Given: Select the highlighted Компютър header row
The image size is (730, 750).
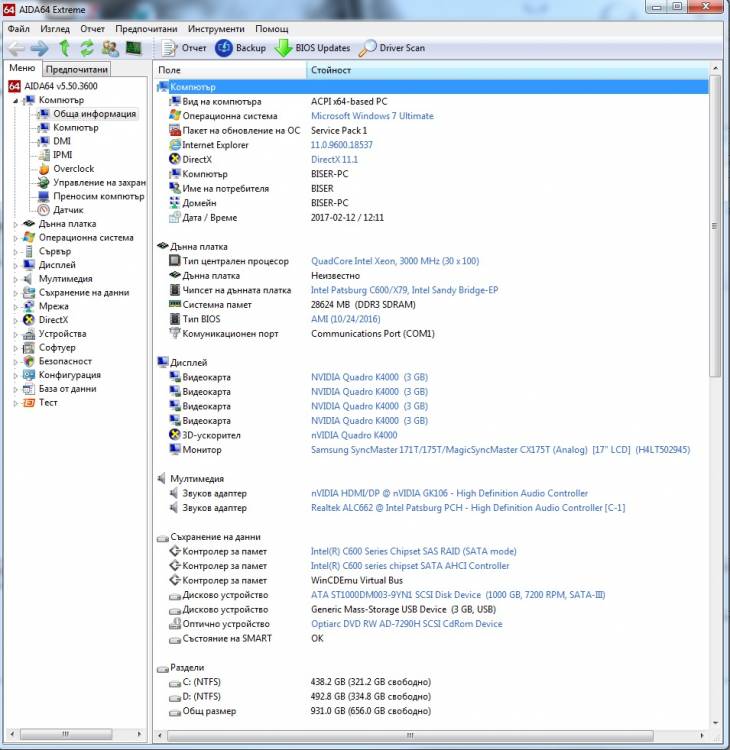Looking at the screenshot, I should (431, 87).
